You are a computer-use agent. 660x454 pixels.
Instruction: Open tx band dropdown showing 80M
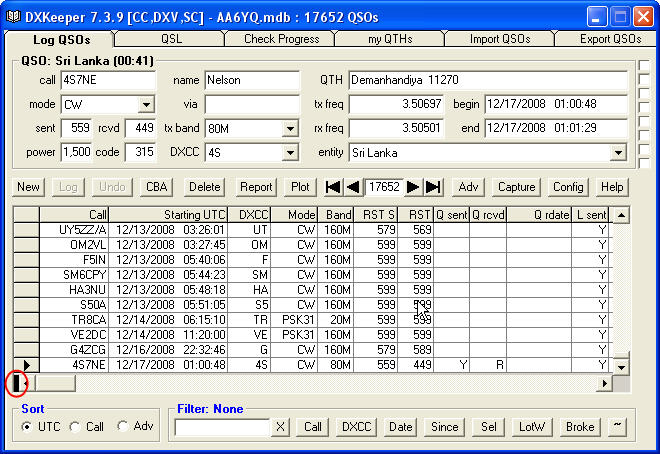pyautogui.click(x=290, y=129)
